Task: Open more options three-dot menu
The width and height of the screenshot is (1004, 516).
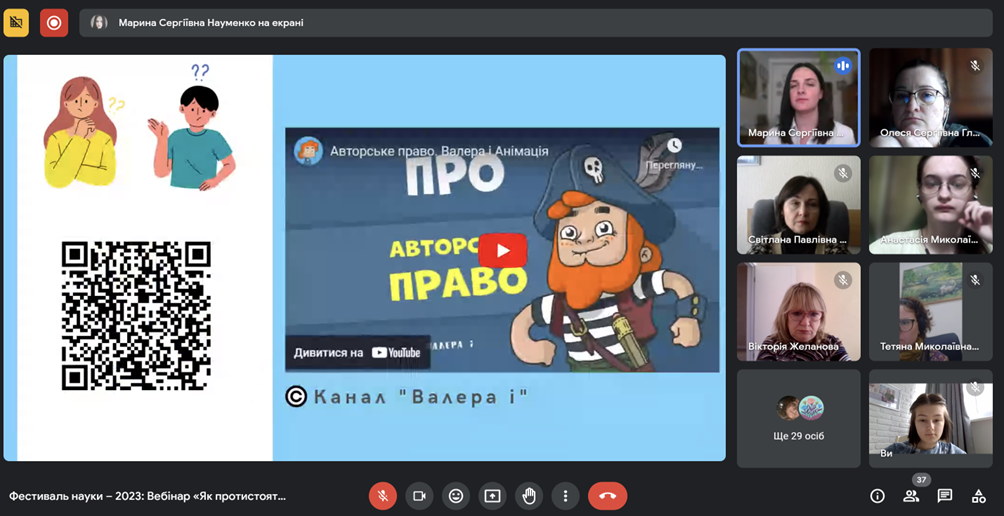Action: pos(565,495)
